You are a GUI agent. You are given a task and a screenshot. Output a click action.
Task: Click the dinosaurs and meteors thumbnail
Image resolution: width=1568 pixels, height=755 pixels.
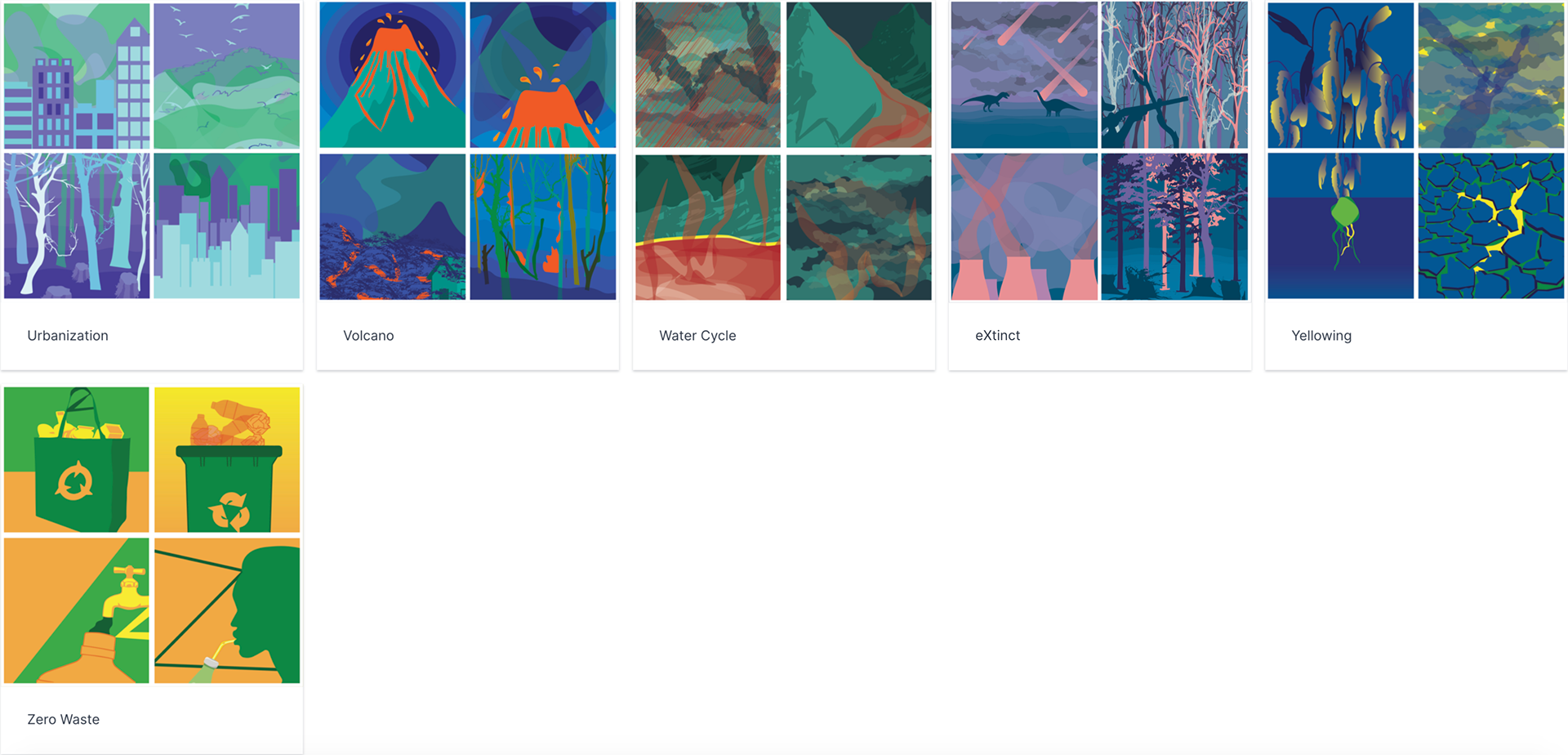click(1024, 74)
